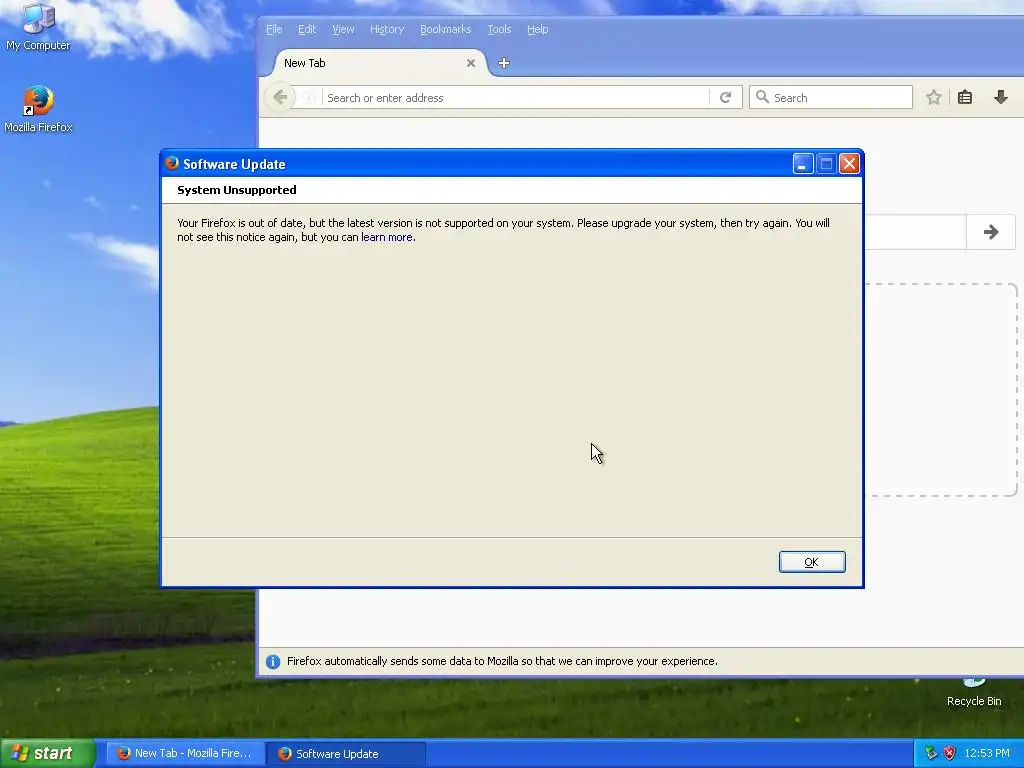The height and width of the screenshot is (768, 1024).
Task: Open the View menu in Firefox
Action: pyautogui.click(x=343, y=29)
